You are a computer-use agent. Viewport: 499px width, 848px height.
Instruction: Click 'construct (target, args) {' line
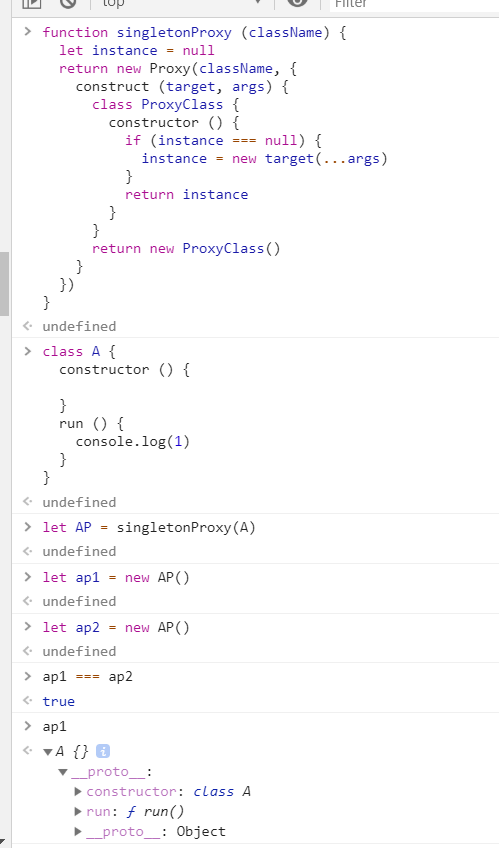click(x=182, y=87)
